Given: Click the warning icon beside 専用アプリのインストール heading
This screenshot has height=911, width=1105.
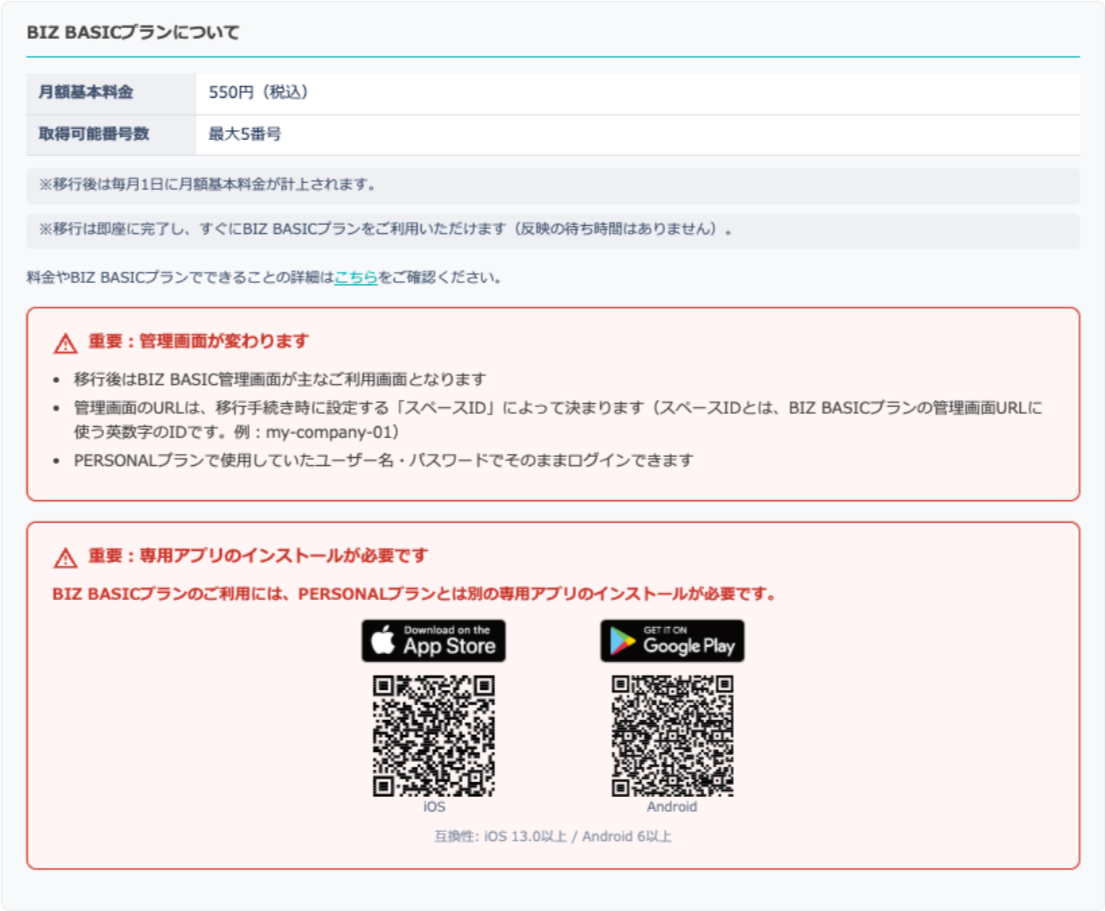Looking at the screenshot, I should click(65, 558).
